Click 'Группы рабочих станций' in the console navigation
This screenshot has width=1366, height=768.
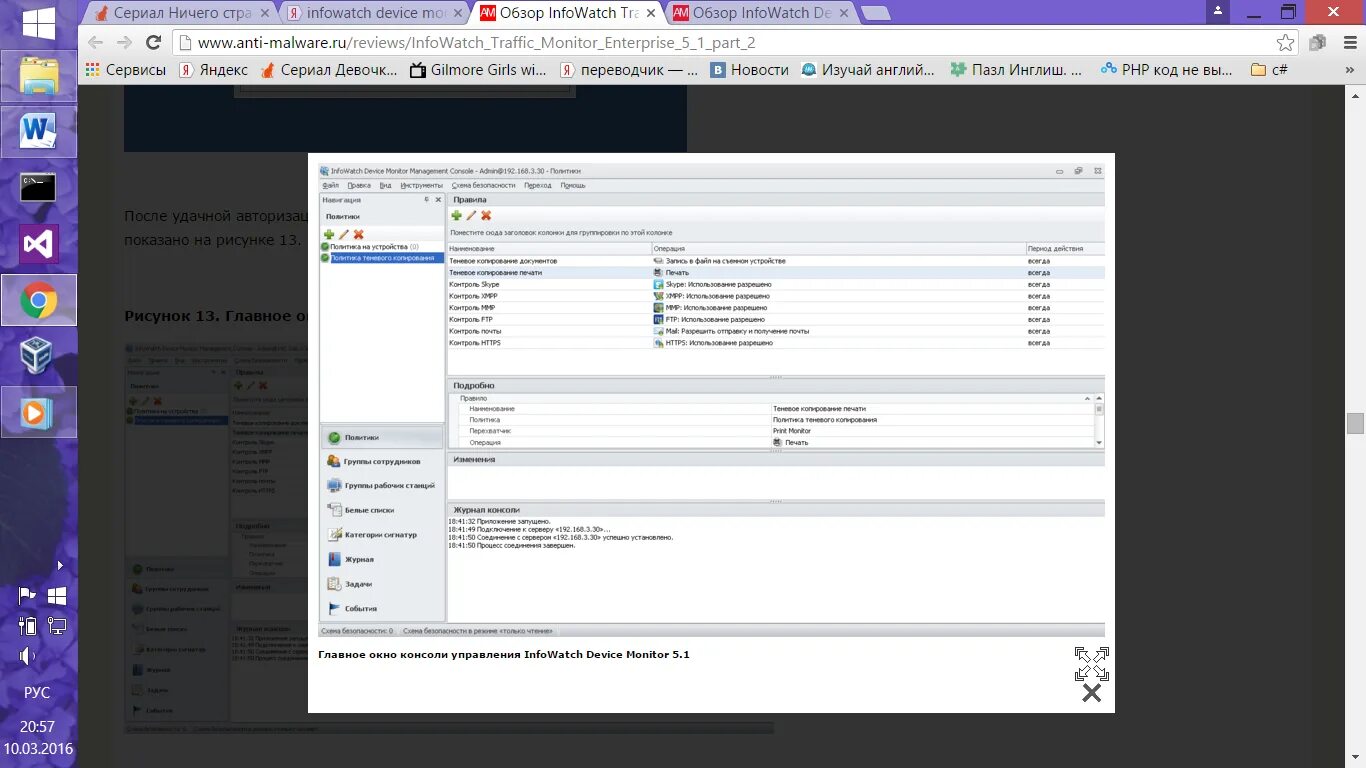click(x=382, y=485)
